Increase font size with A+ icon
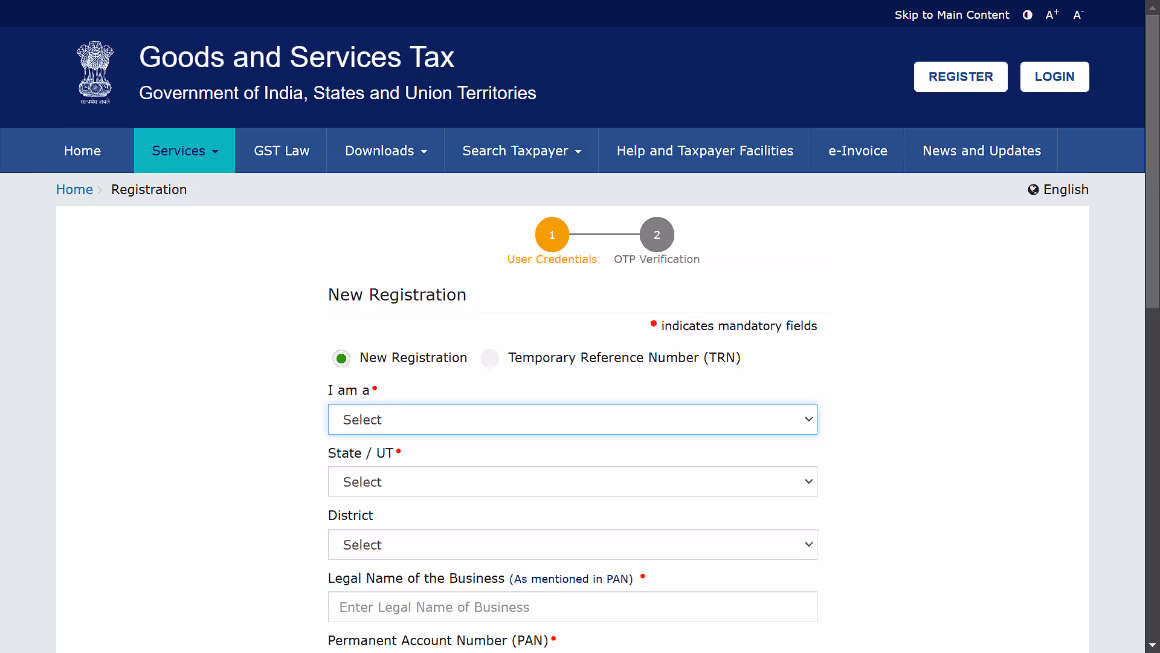Image resolution: width=1160 pixels, height=653 pixels. point(1052,15)
